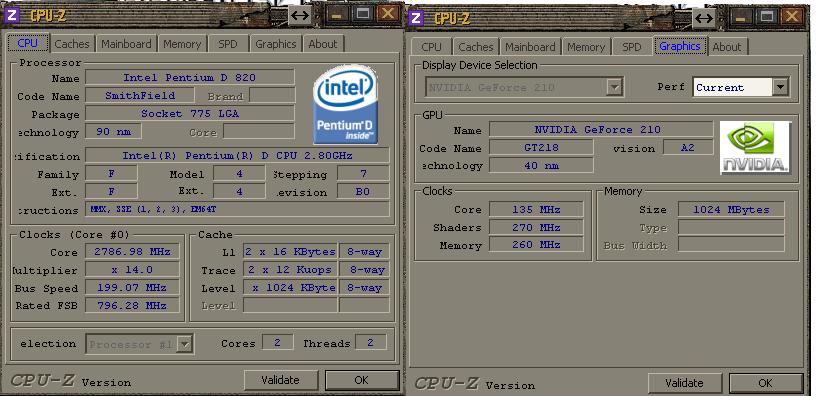Open the CPU tab in left window
The image size is (816, 396).
tap(28, 43)
